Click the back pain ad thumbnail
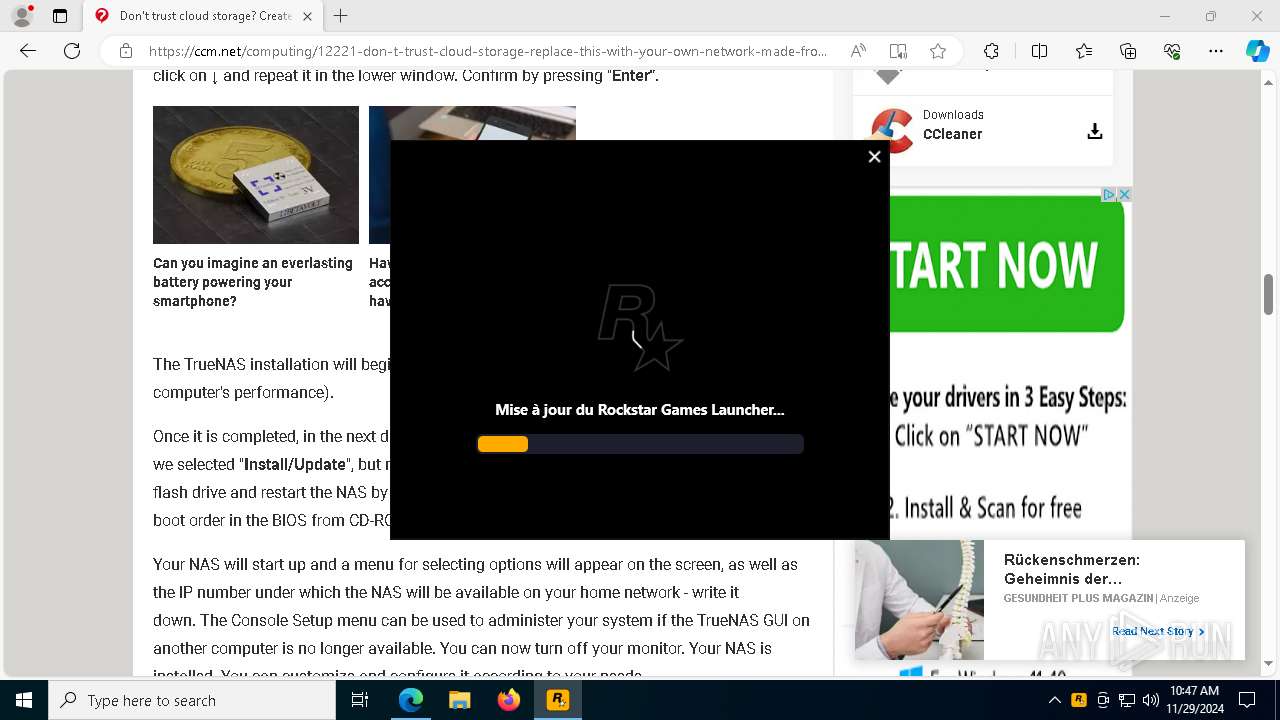This screenshot has height=720, width=1280. (919, 600)
